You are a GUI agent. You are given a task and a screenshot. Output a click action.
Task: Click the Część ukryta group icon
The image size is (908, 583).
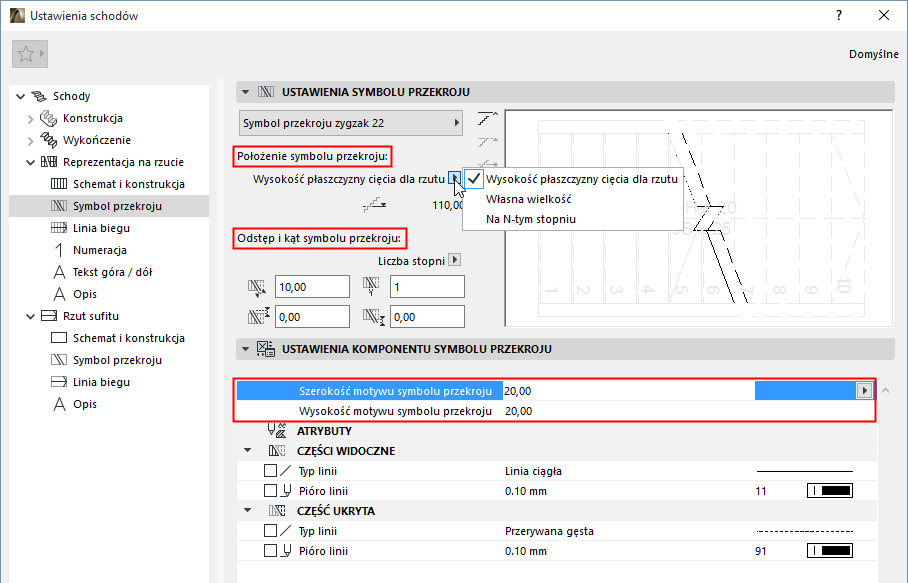[x=277, y=511]
